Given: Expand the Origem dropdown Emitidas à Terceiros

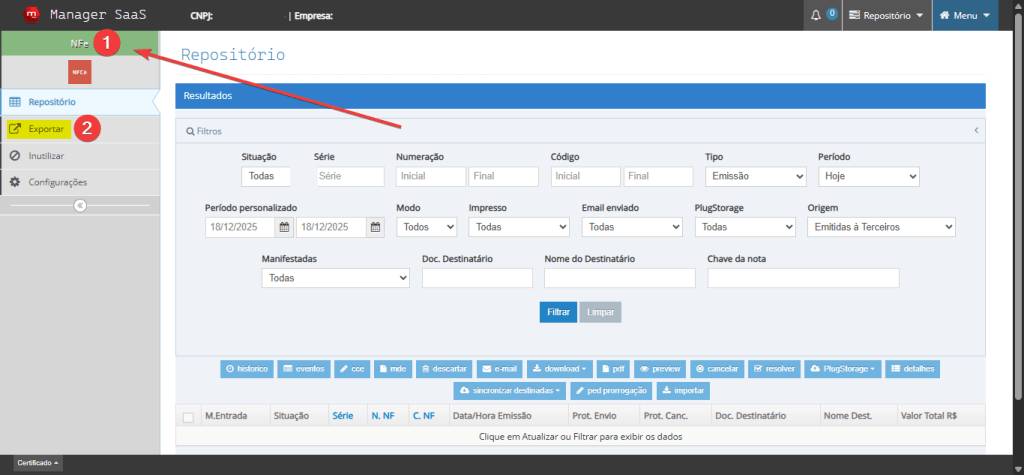Looking at the screenshot, I should tap(881, 227).
